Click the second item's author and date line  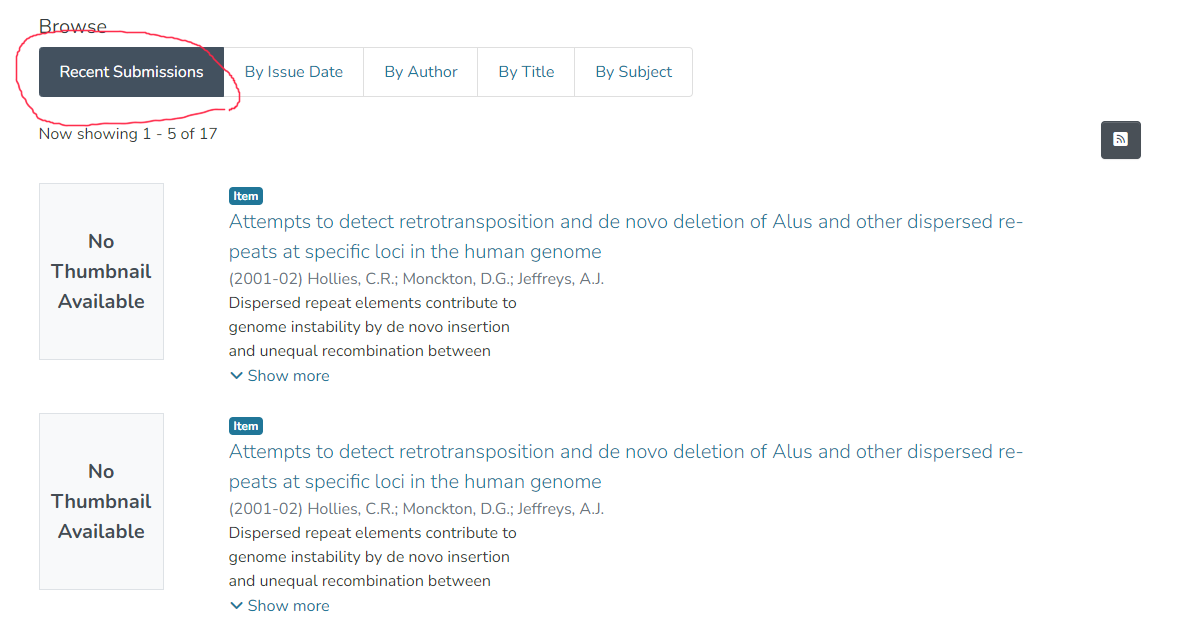click(x=416, y=509)
